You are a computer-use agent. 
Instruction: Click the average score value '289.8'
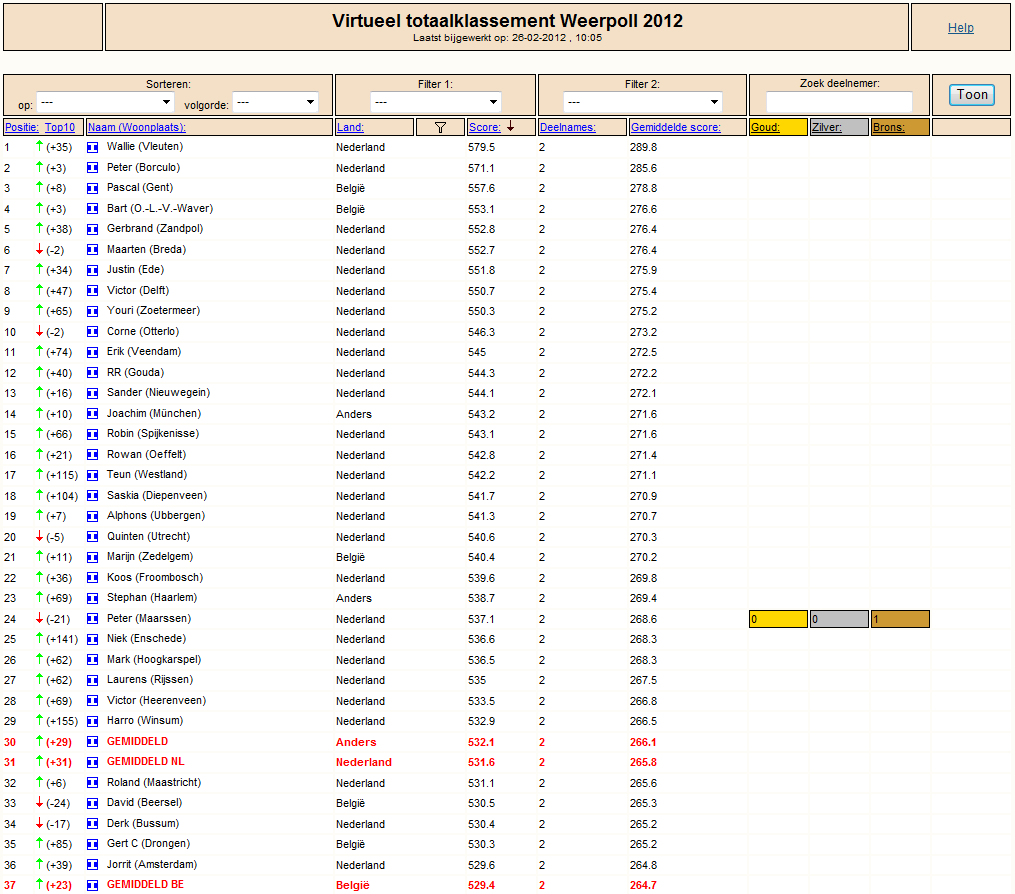point(643,148)
